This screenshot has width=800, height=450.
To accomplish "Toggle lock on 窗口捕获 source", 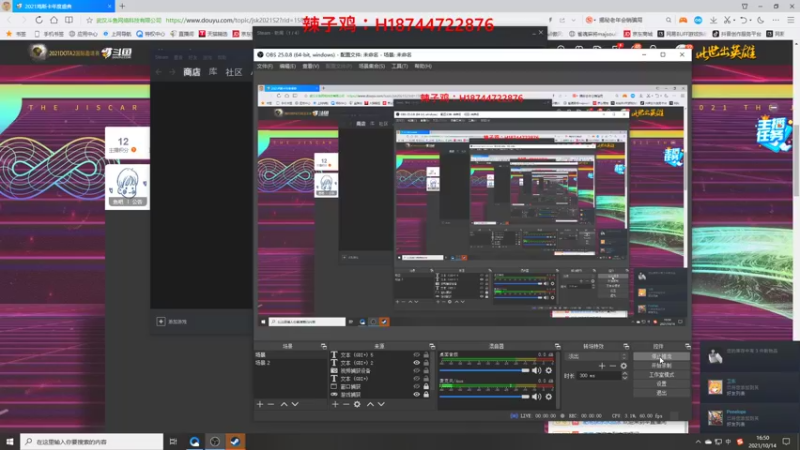I will pos(426,387).
